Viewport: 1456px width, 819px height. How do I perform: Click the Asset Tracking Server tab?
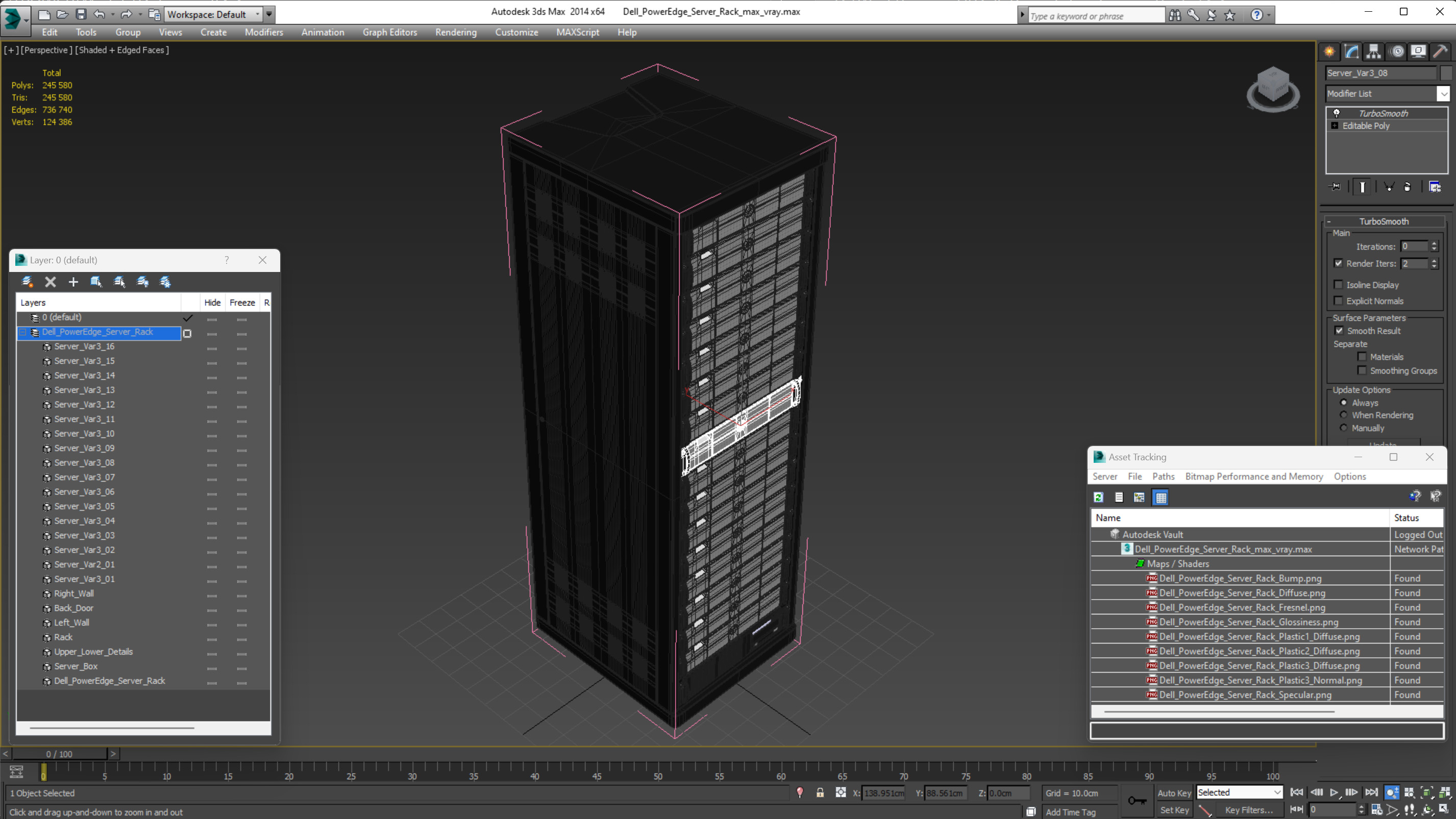[1105, 476]
